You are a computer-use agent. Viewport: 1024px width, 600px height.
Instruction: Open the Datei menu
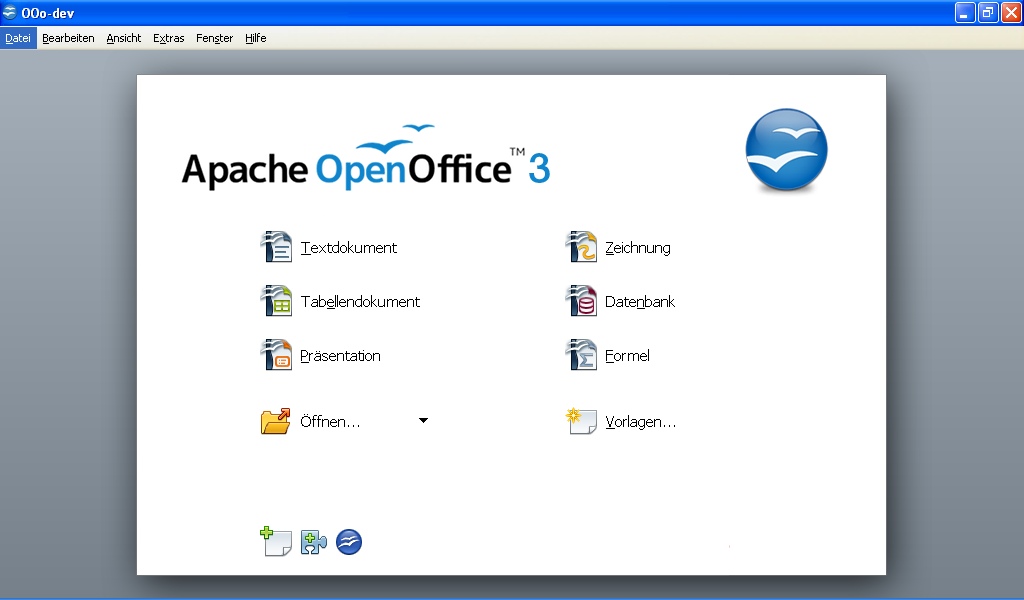point(18,38)
